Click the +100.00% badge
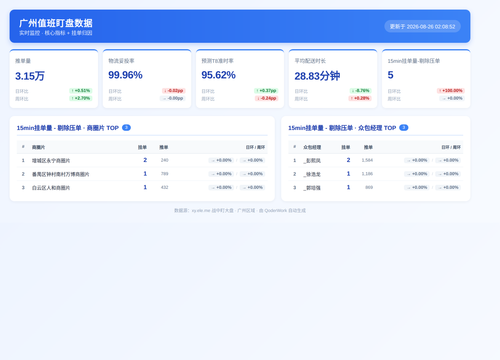 tap(451, 91)
